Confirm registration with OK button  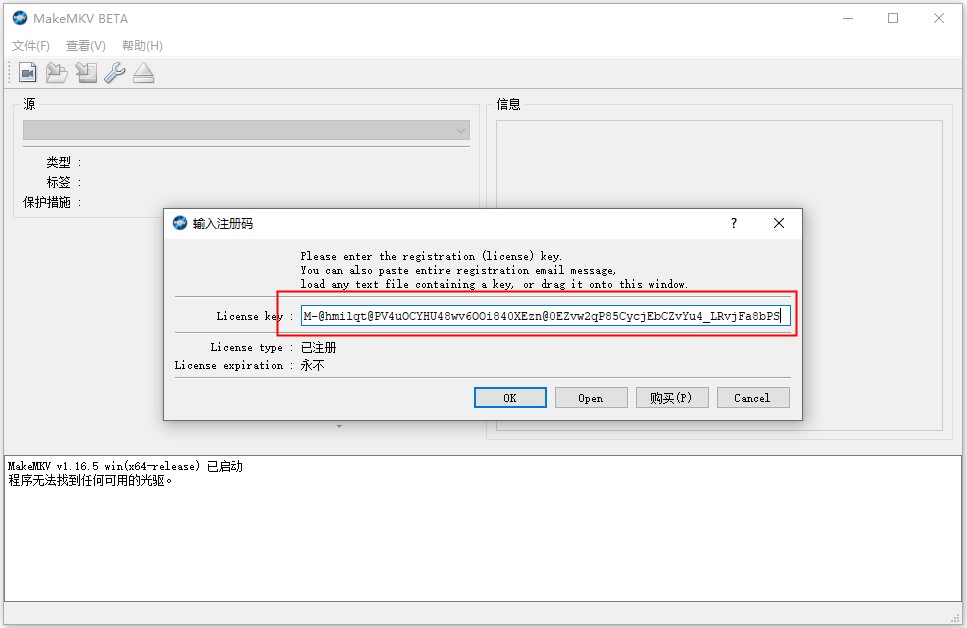pos(510,398)
